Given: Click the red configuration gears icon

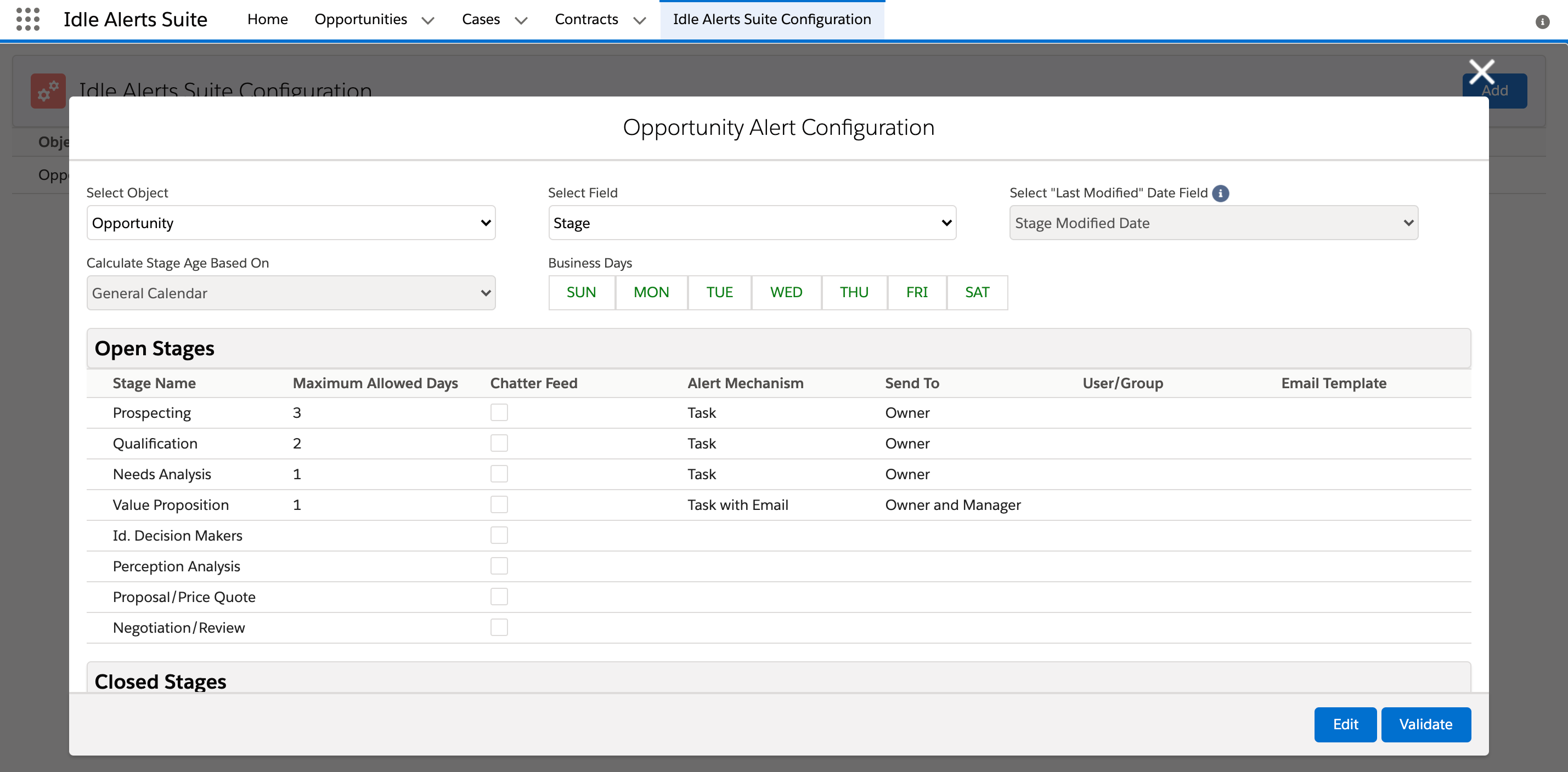Looking at the screenshot, I should coord(48,90).
